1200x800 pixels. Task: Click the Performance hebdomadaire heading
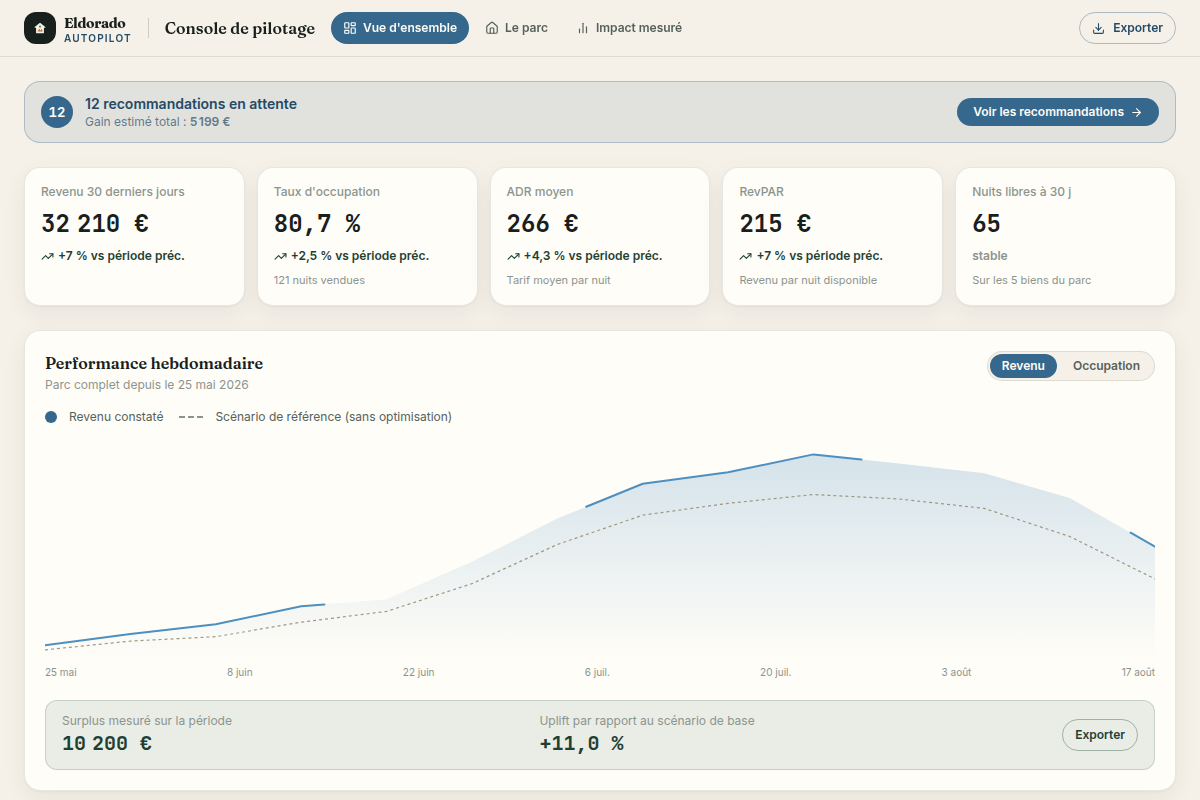(x=154, y=363)
